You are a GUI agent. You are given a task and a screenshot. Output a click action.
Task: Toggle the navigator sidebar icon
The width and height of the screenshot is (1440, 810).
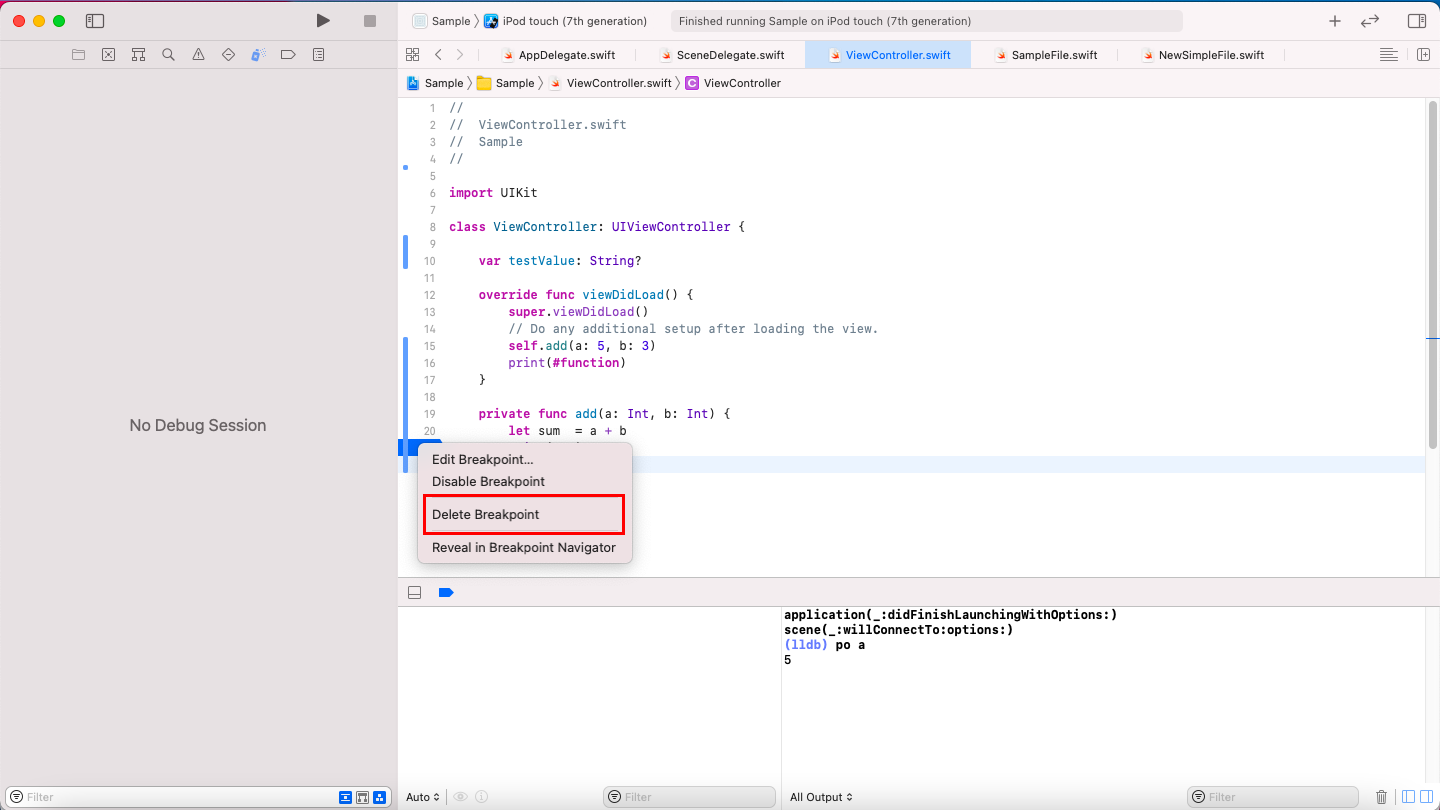click(x=95, y=21)
